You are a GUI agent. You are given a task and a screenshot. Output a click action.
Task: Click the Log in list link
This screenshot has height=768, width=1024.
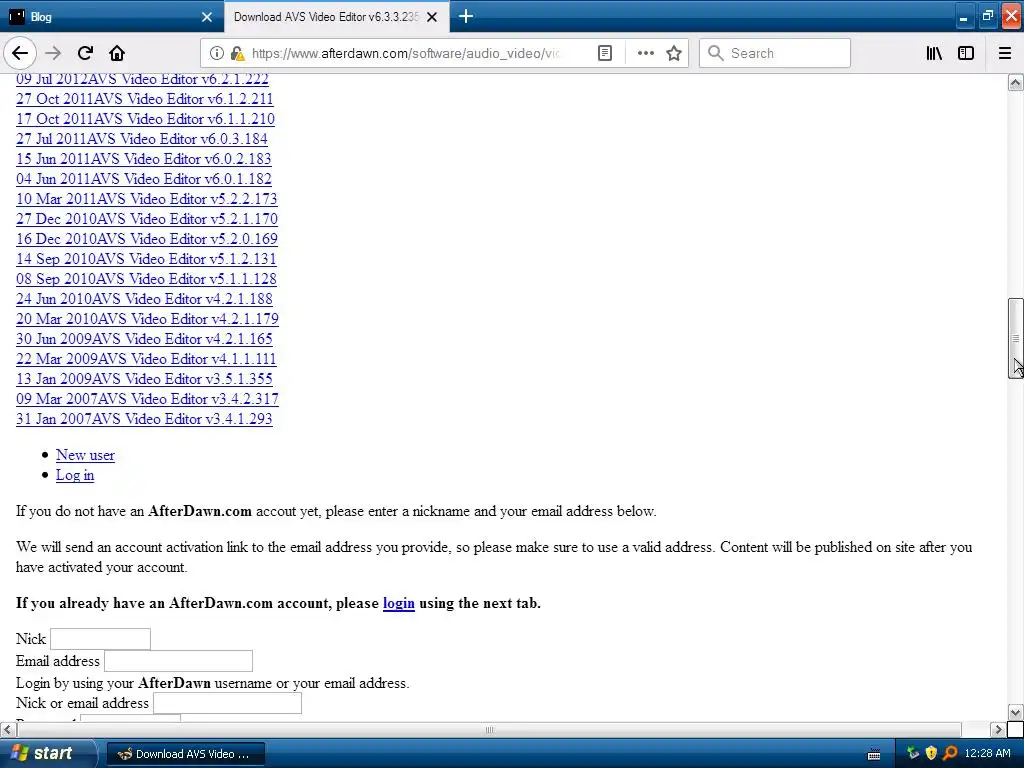point(75,475)
